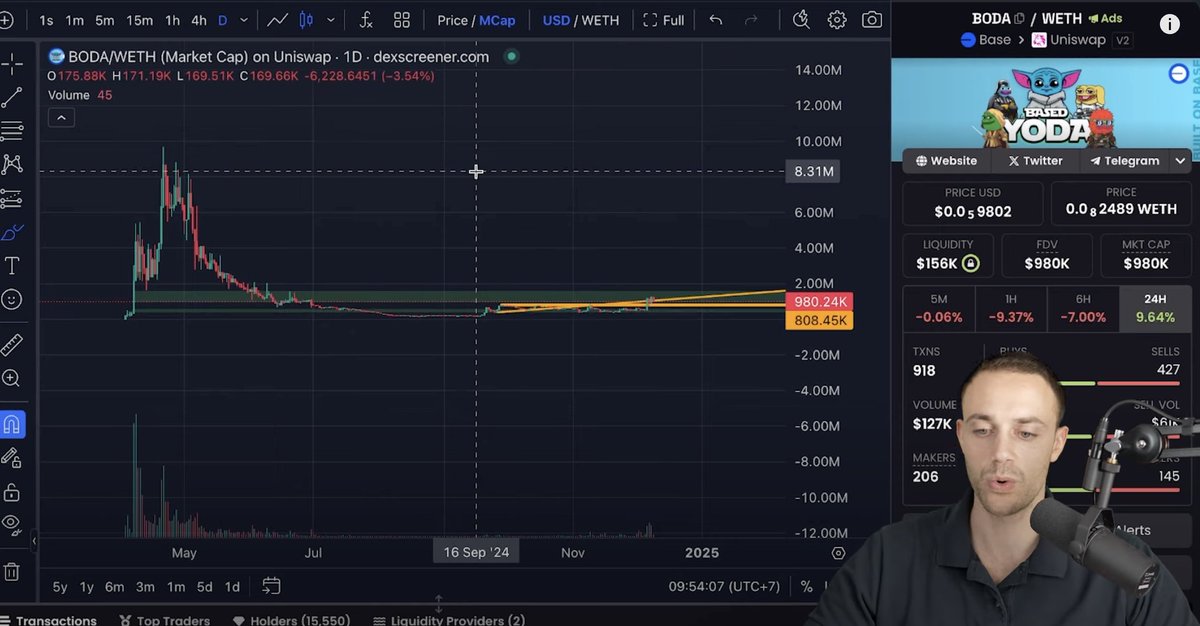Open the emoji and icons tool

pyautogui.click(x=12, y=299)
